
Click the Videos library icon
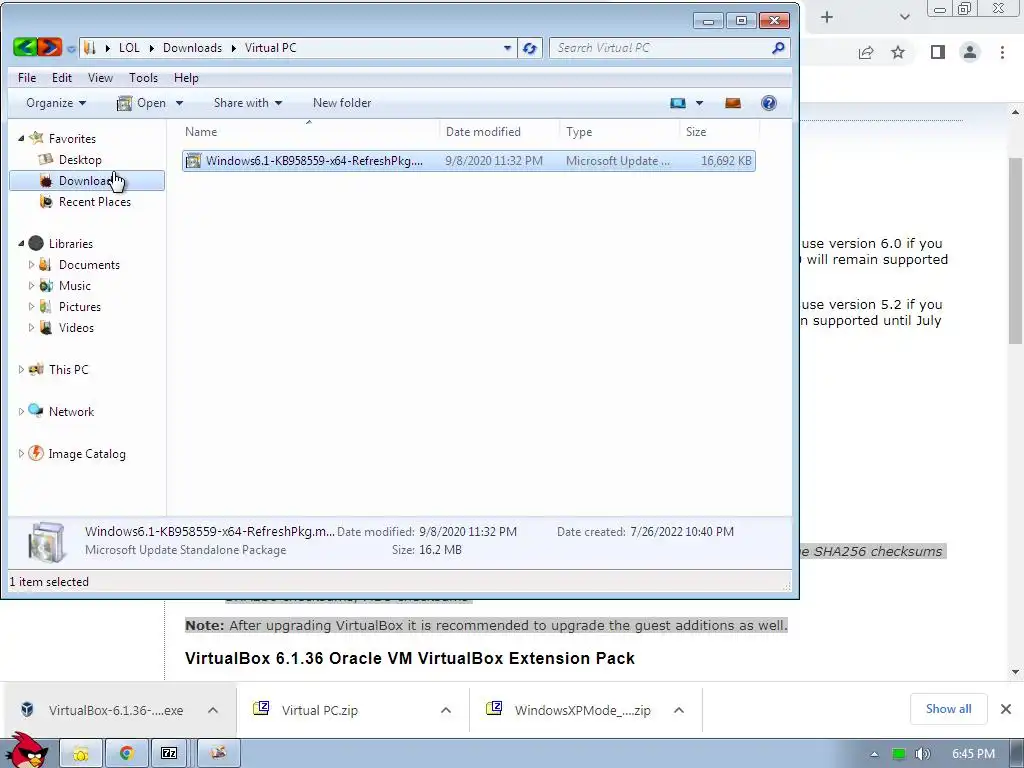(x=46, y=327)
